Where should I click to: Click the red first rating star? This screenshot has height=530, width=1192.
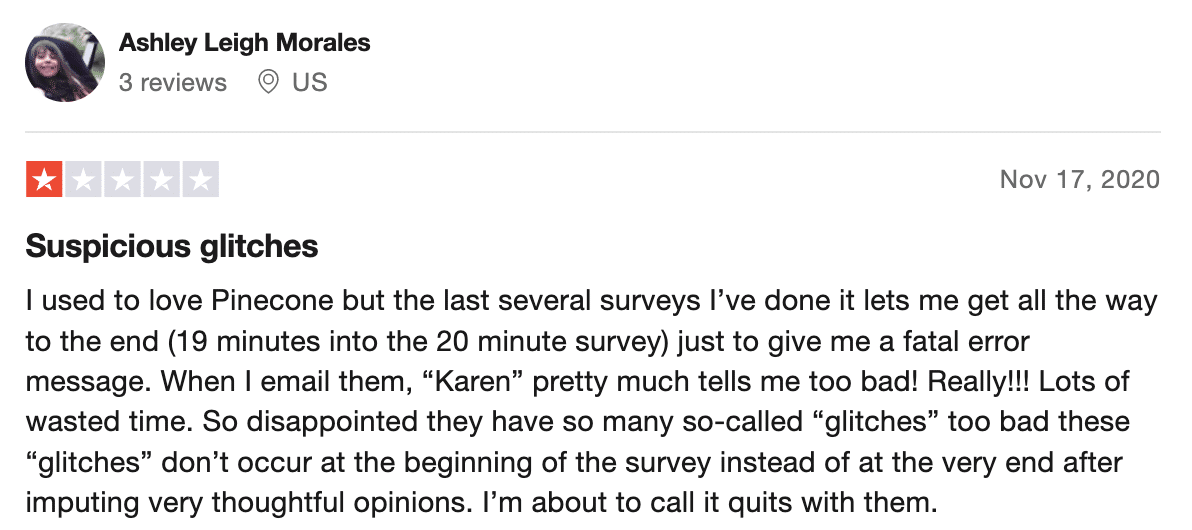44,179
